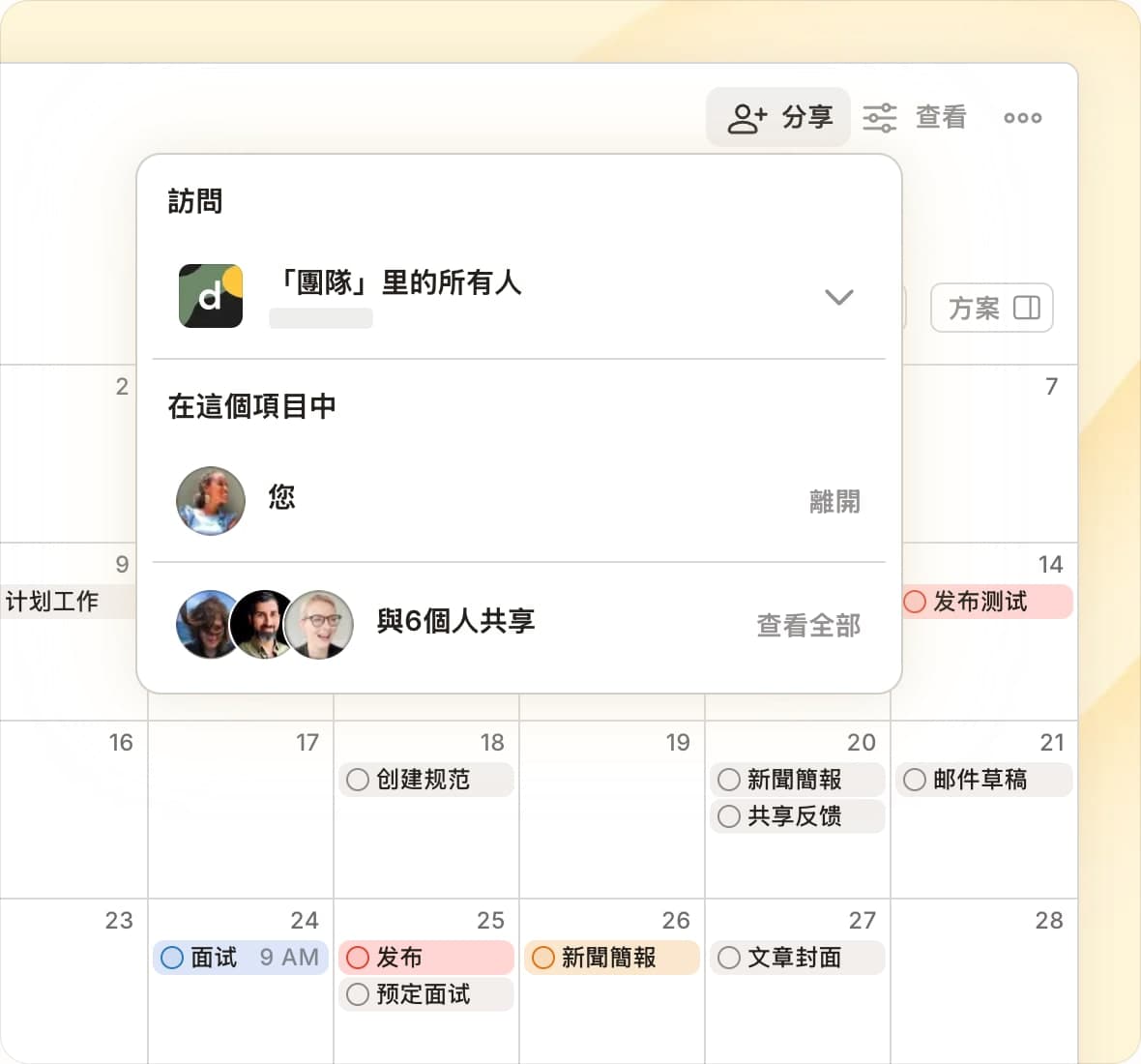
Task: Select the 文章封面 task
Action: tap(795, 958)
